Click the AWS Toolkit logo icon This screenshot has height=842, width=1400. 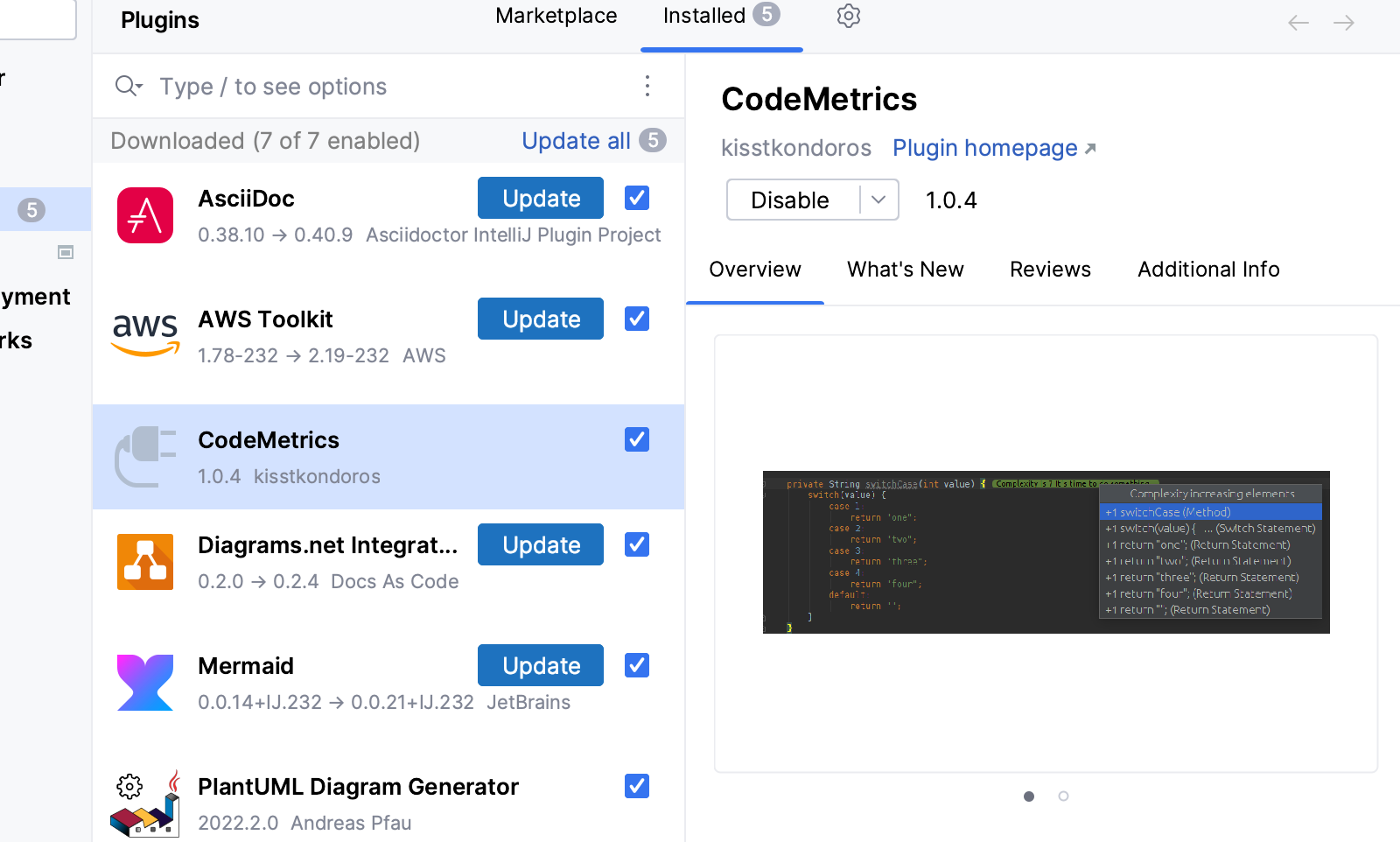coord(145,336)
